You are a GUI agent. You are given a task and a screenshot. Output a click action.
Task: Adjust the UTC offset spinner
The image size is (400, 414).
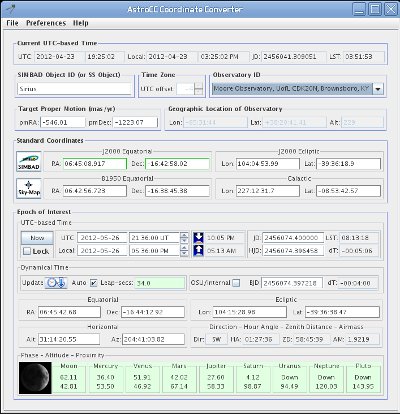[x=199, y=89]
